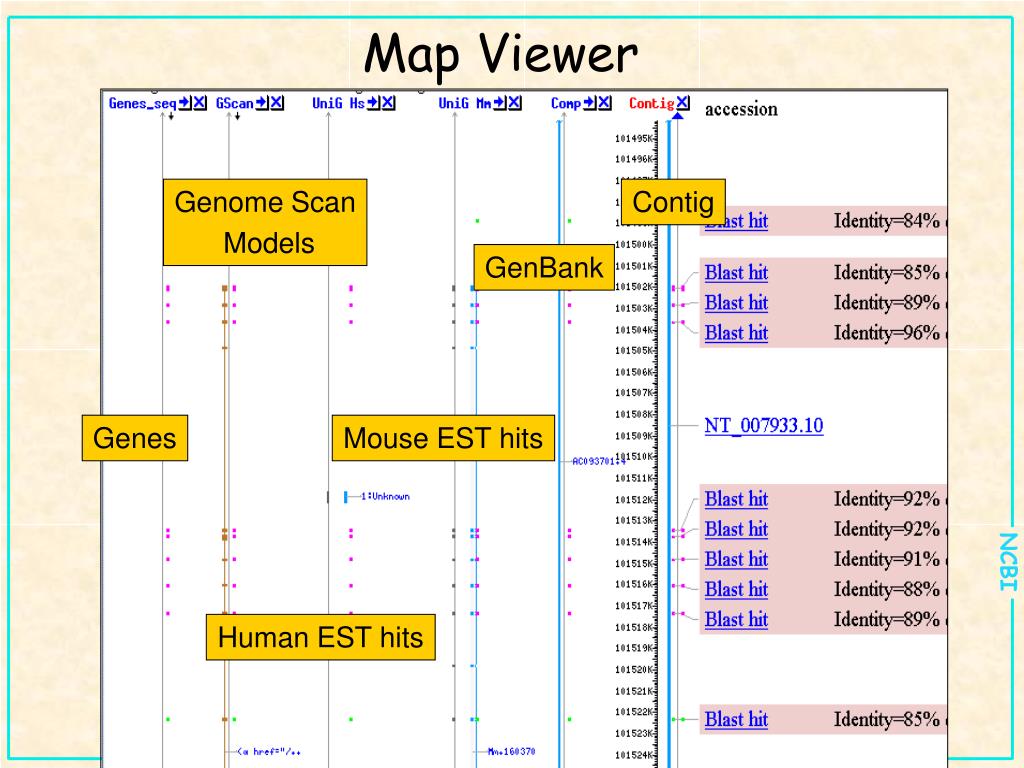
Task: Open the Blast hit link with Identity=88%
Action: [736, 590]
